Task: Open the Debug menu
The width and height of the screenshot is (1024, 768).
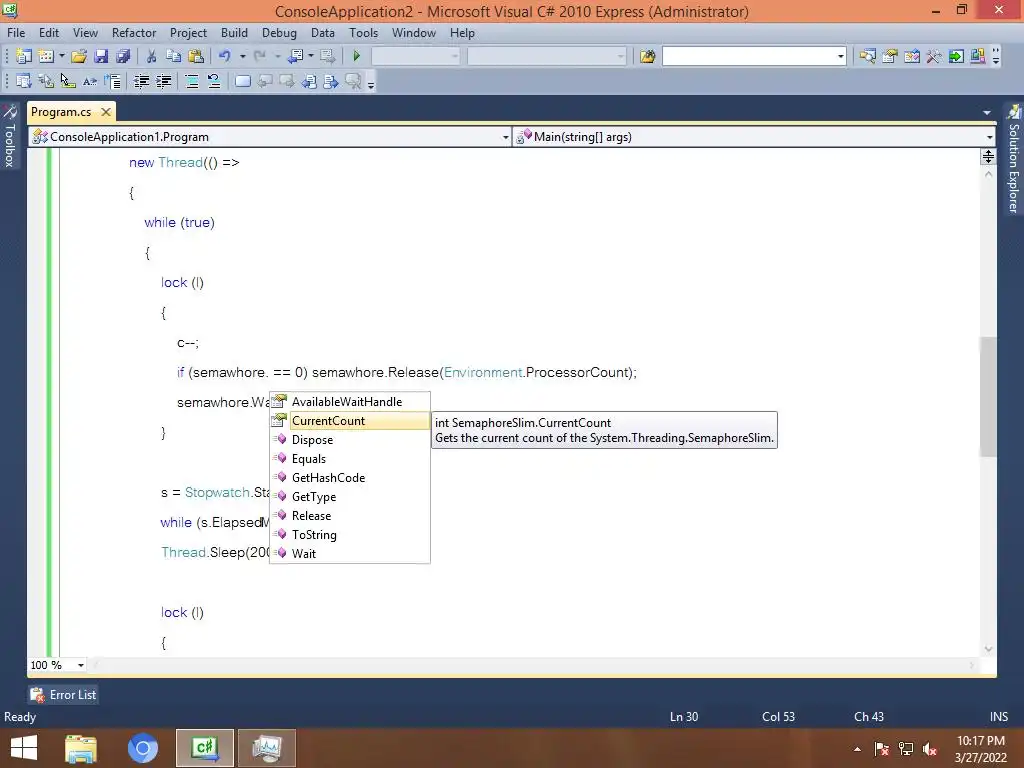Action: click(x=279, y=33)
